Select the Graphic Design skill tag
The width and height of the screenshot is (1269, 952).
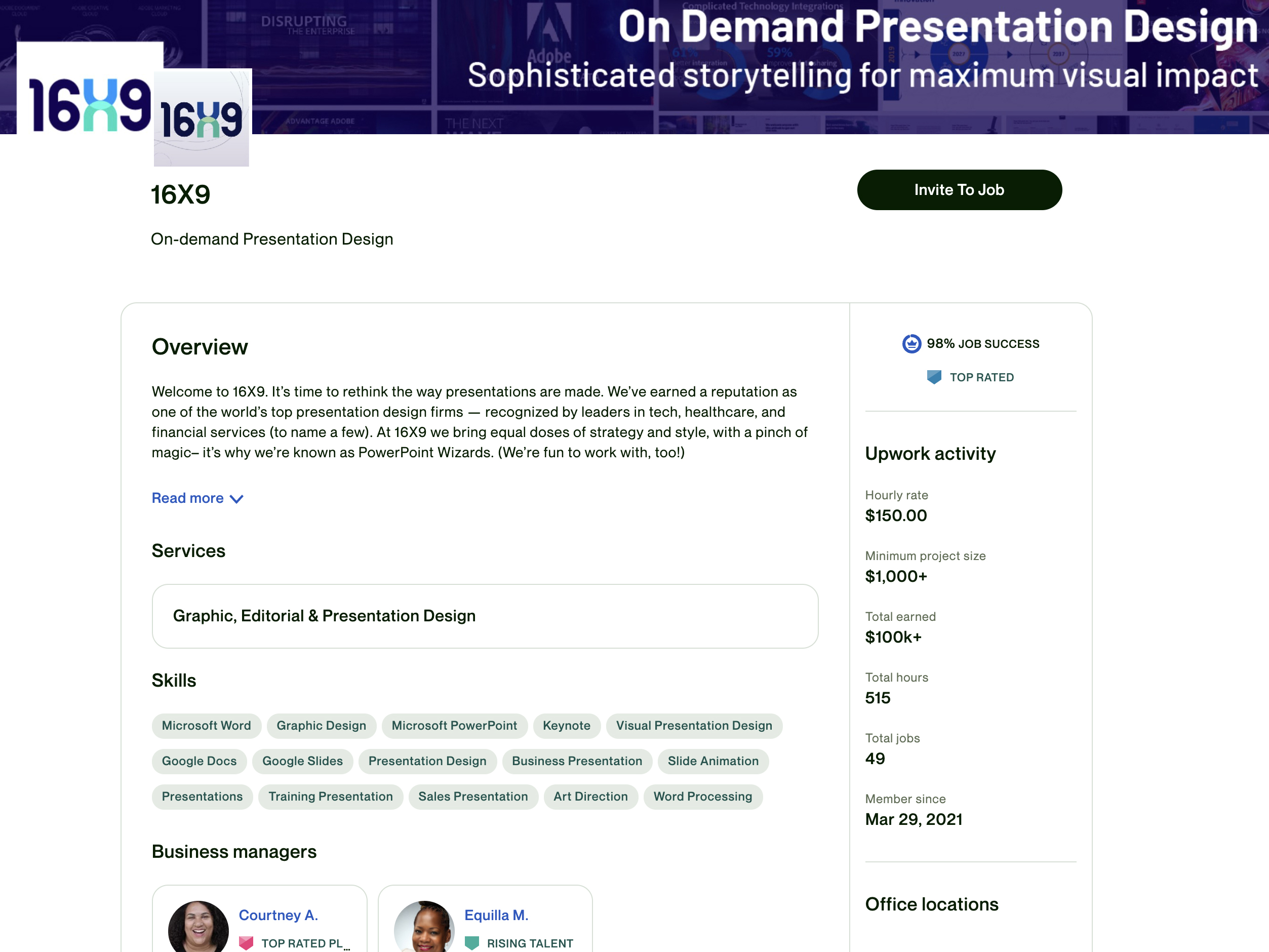[321, 726]
